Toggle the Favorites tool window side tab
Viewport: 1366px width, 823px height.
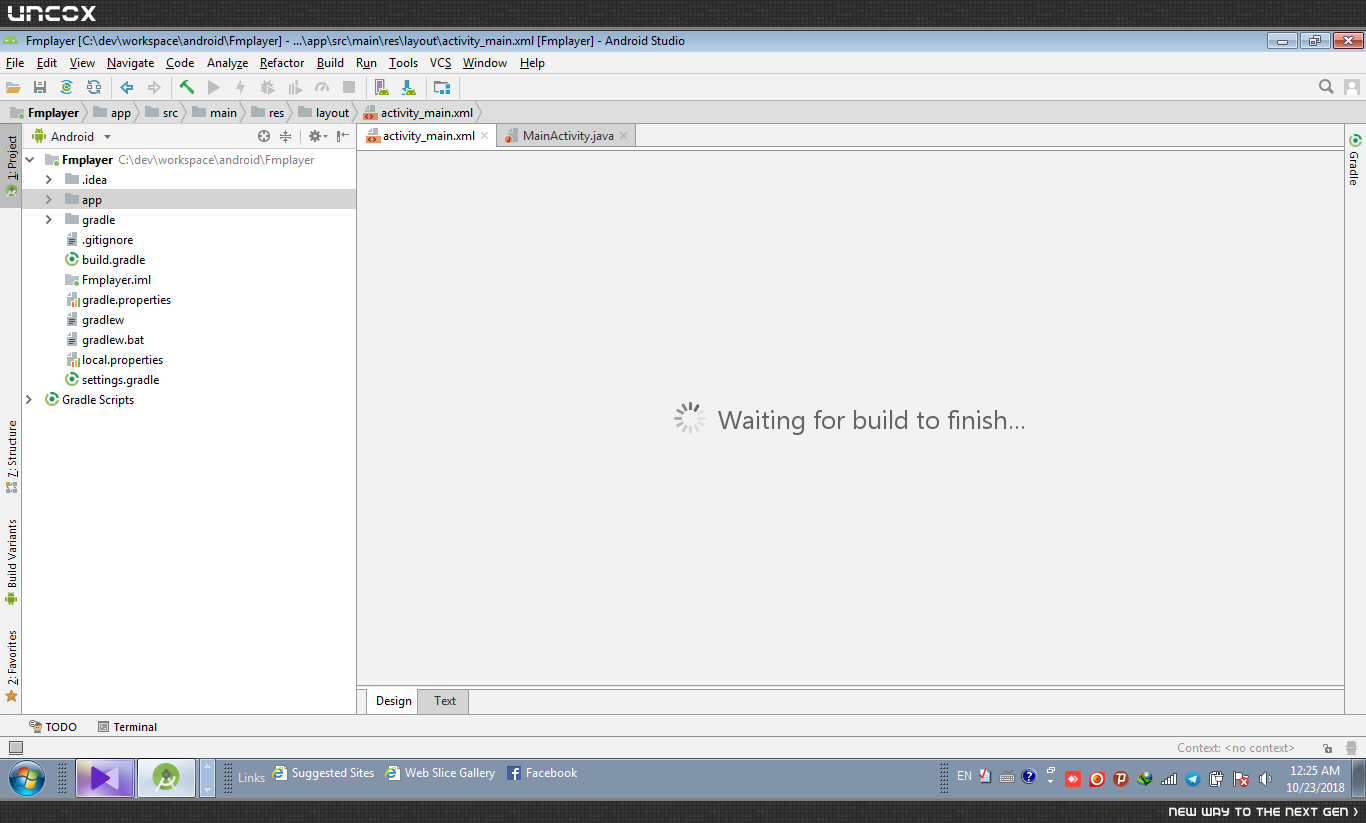[12, 666]
